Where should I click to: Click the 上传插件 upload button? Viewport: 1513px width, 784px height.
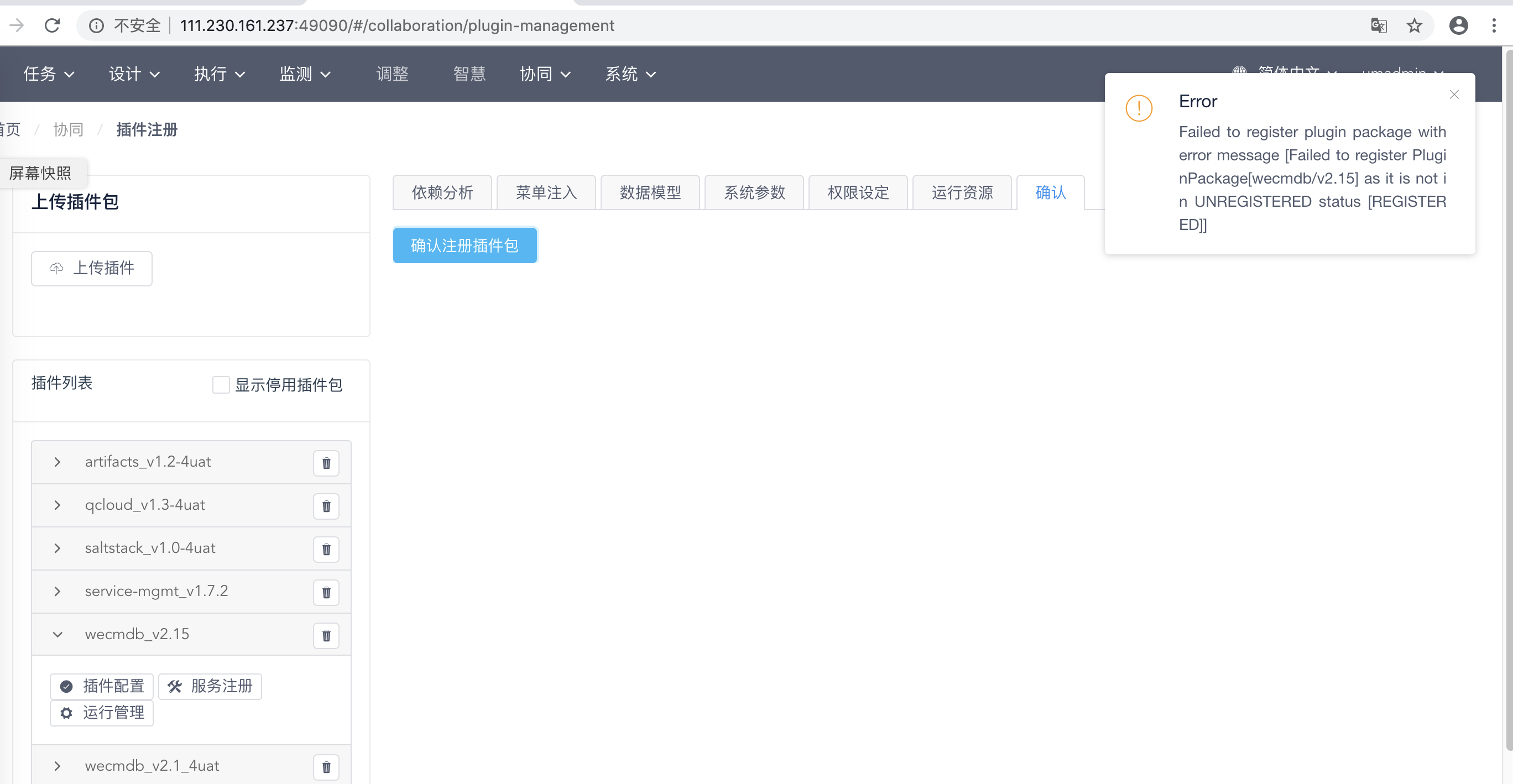click(x=92, y=268)
